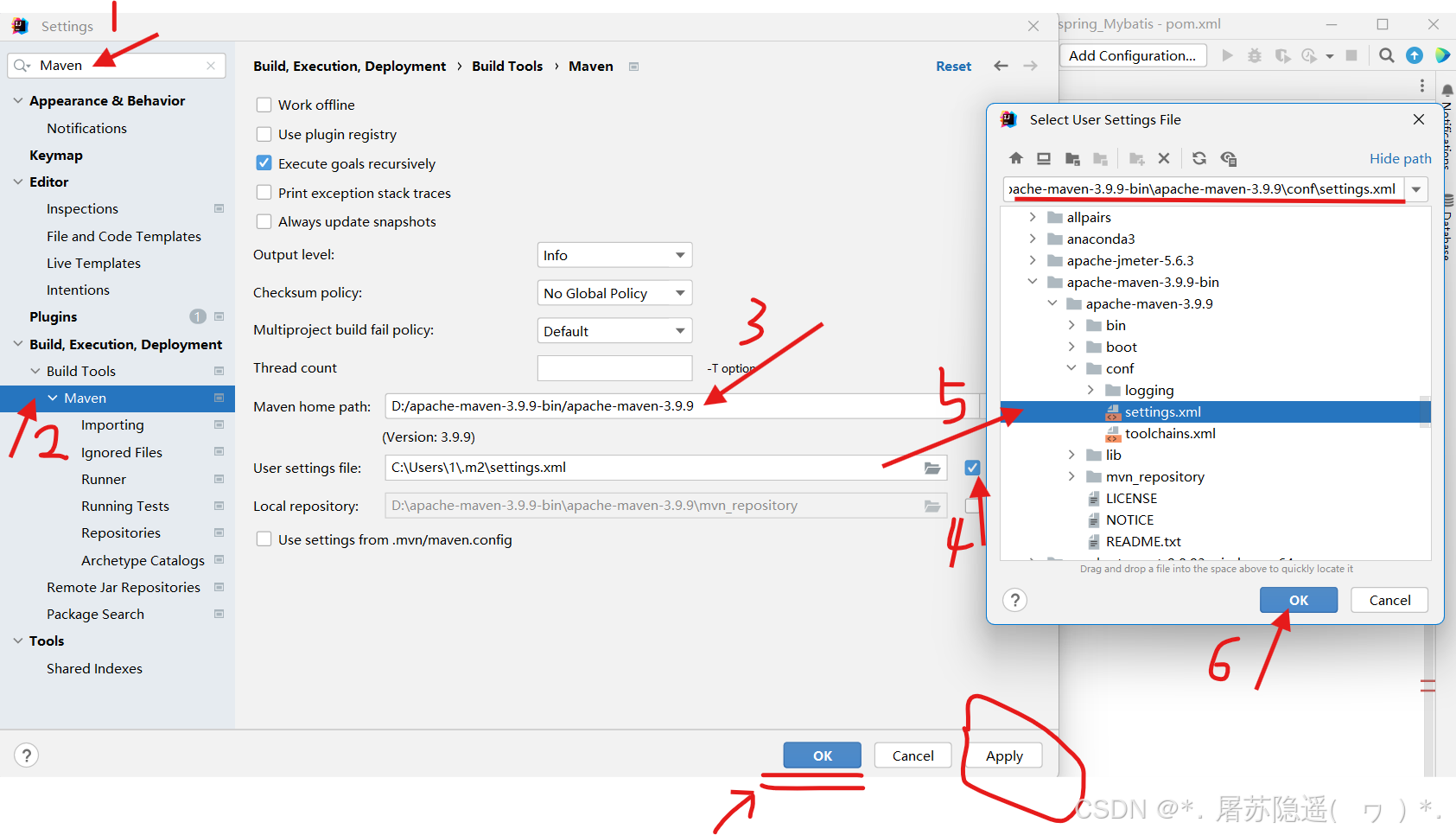Collapse the apache-maven-3.9.9-bin folder
1456x835 pixels.
[1033, 282]
